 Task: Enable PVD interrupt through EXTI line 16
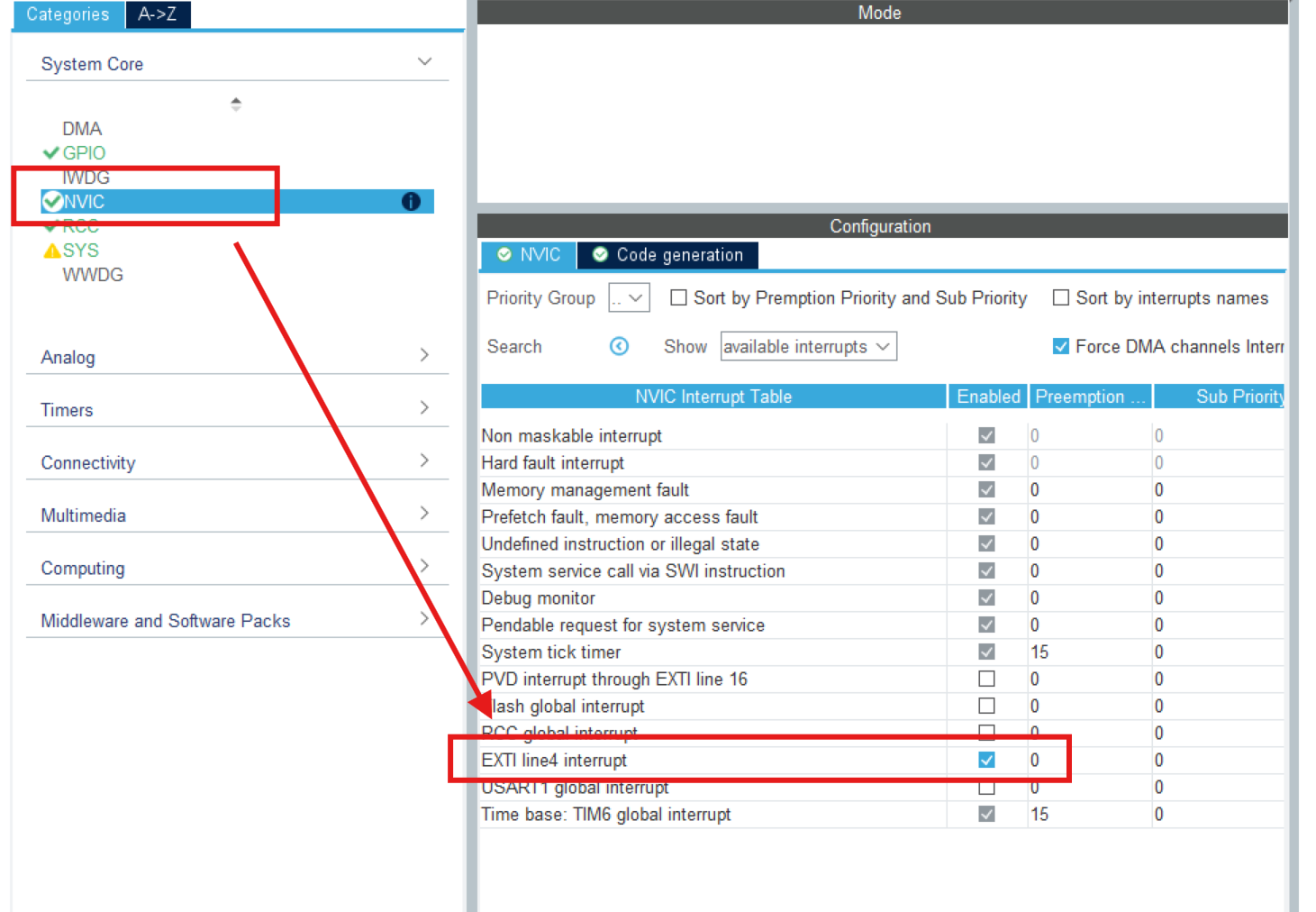tap(987, 679)
